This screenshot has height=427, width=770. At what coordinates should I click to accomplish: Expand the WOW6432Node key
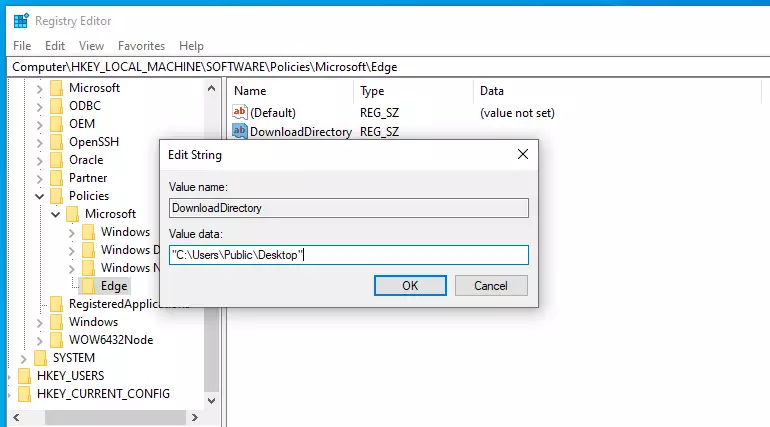[x=40, y=341]
